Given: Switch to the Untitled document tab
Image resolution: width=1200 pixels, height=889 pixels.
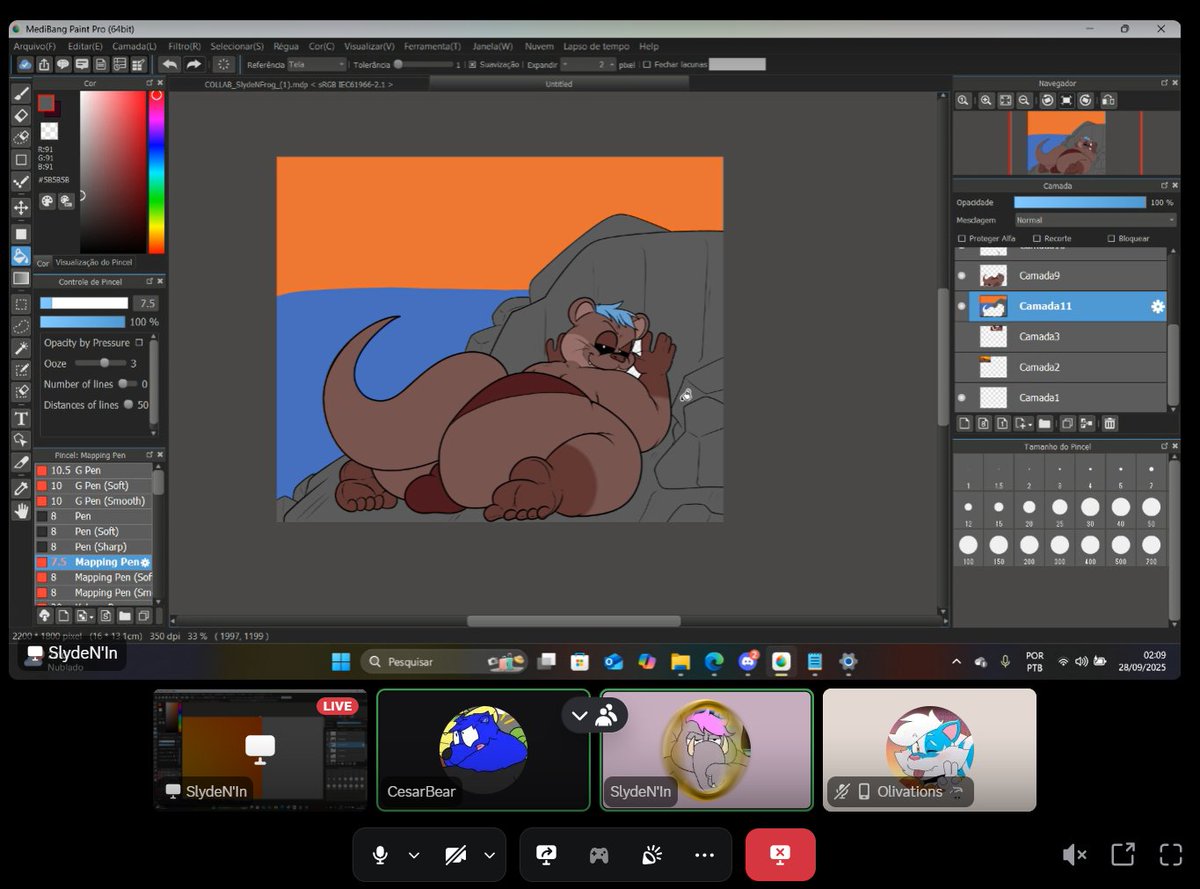Looking at the screenshot, I should point(559,84).
